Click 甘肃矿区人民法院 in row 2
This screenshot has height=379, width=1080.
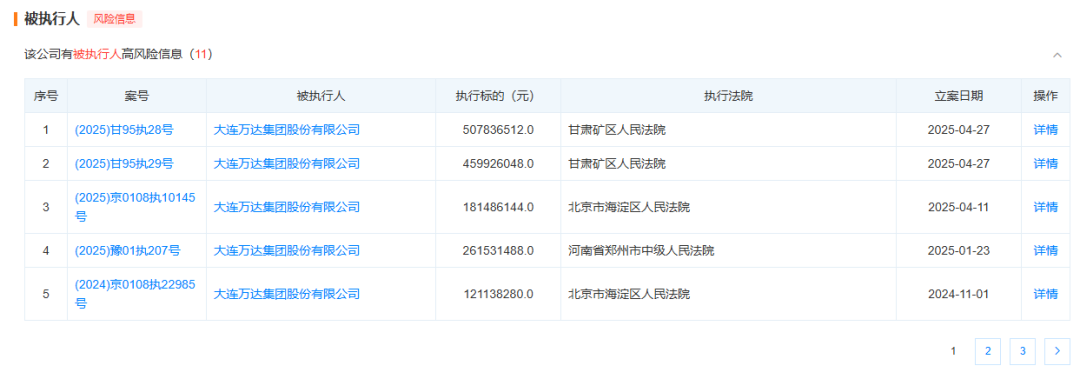point(616,164)
